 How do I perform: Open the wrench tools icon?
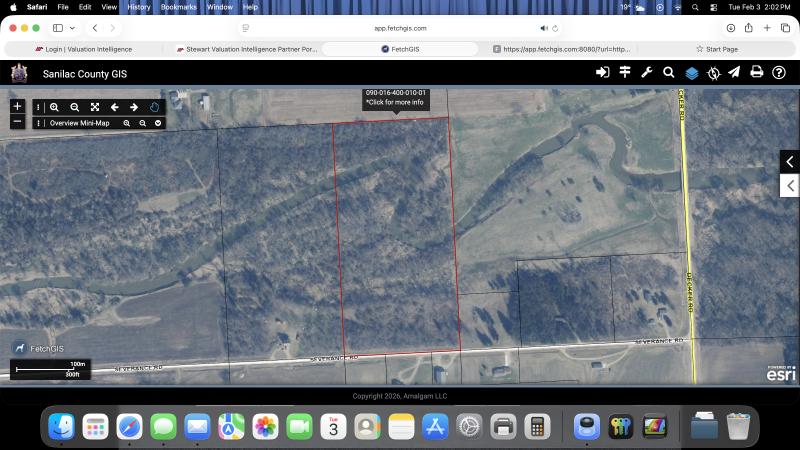647,72
